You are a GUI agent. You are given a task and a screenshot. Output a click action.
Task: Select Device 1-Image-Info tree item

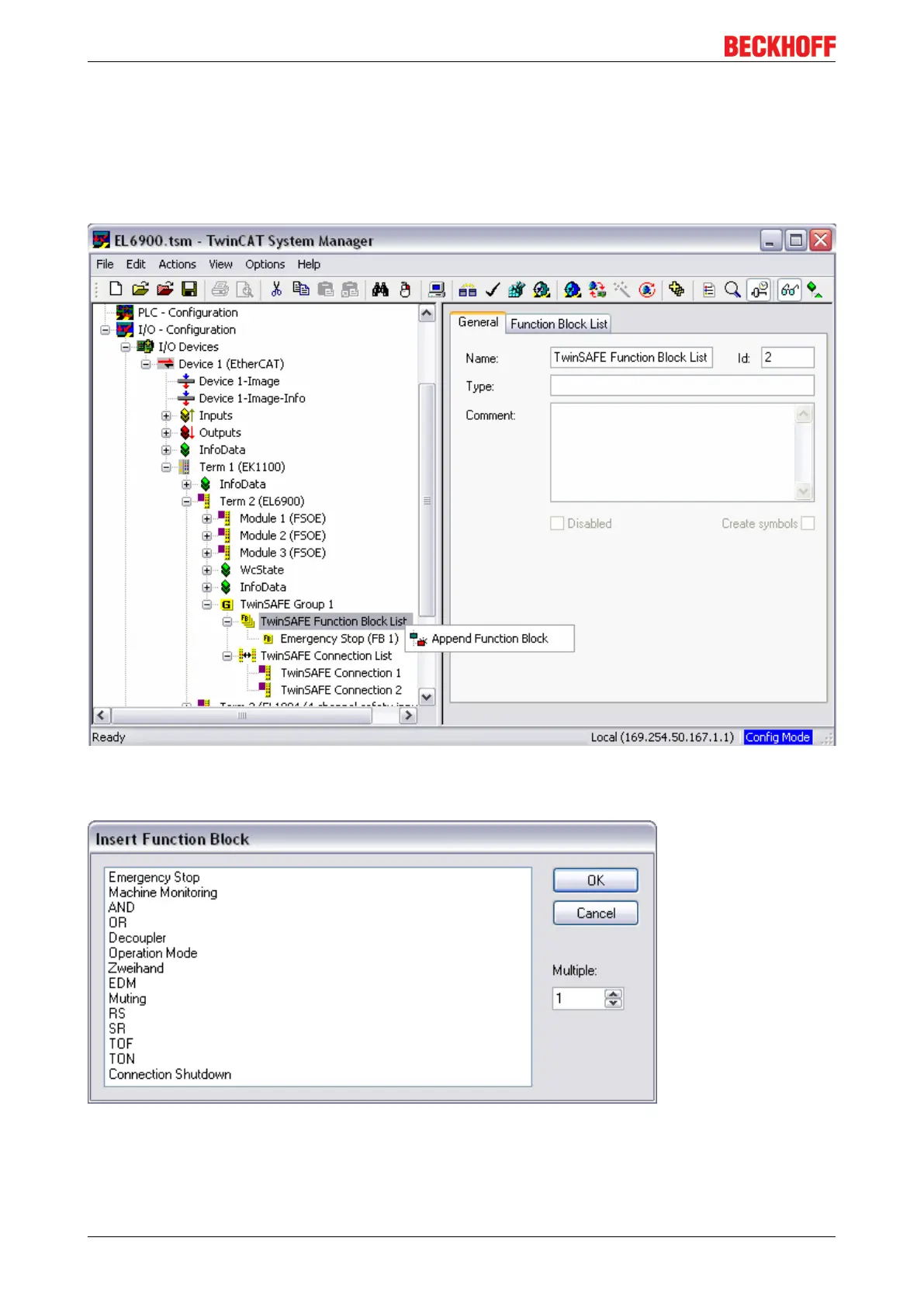coord(252,398)
